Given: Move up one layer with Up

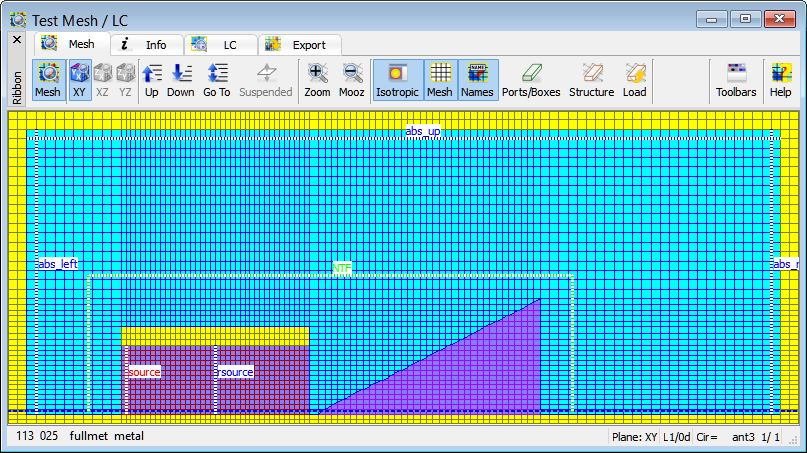Looking at the screenshot, I should pyautogui.click(x=152, y=80).
